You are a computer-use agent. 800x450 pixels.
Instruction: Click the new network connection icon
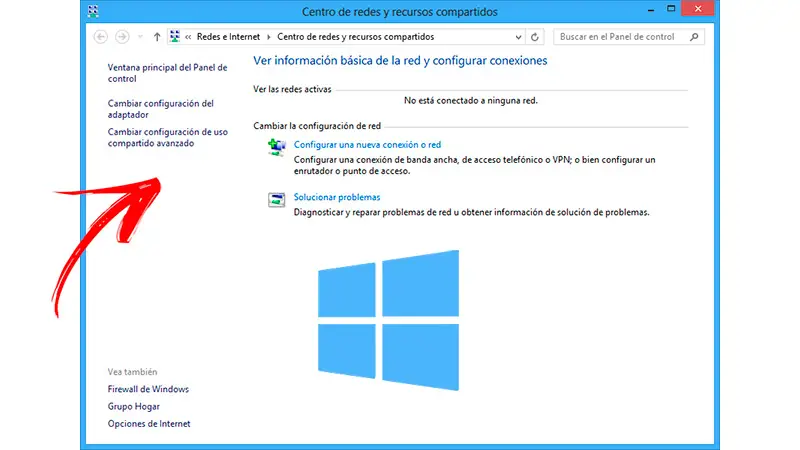pos(277,147)
